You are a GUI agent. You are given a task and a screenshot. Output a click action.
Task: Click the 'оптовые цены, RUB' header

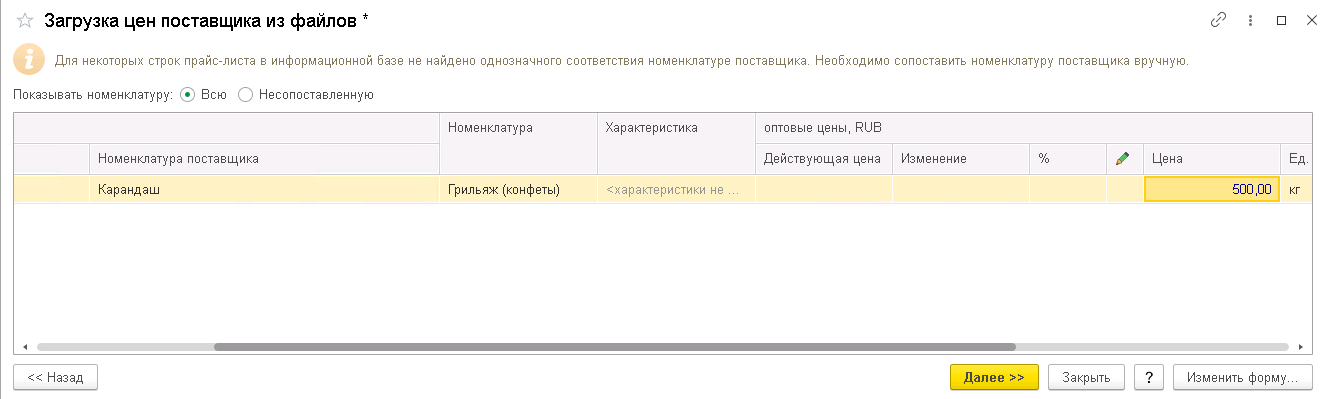(x=1033, y=128)
